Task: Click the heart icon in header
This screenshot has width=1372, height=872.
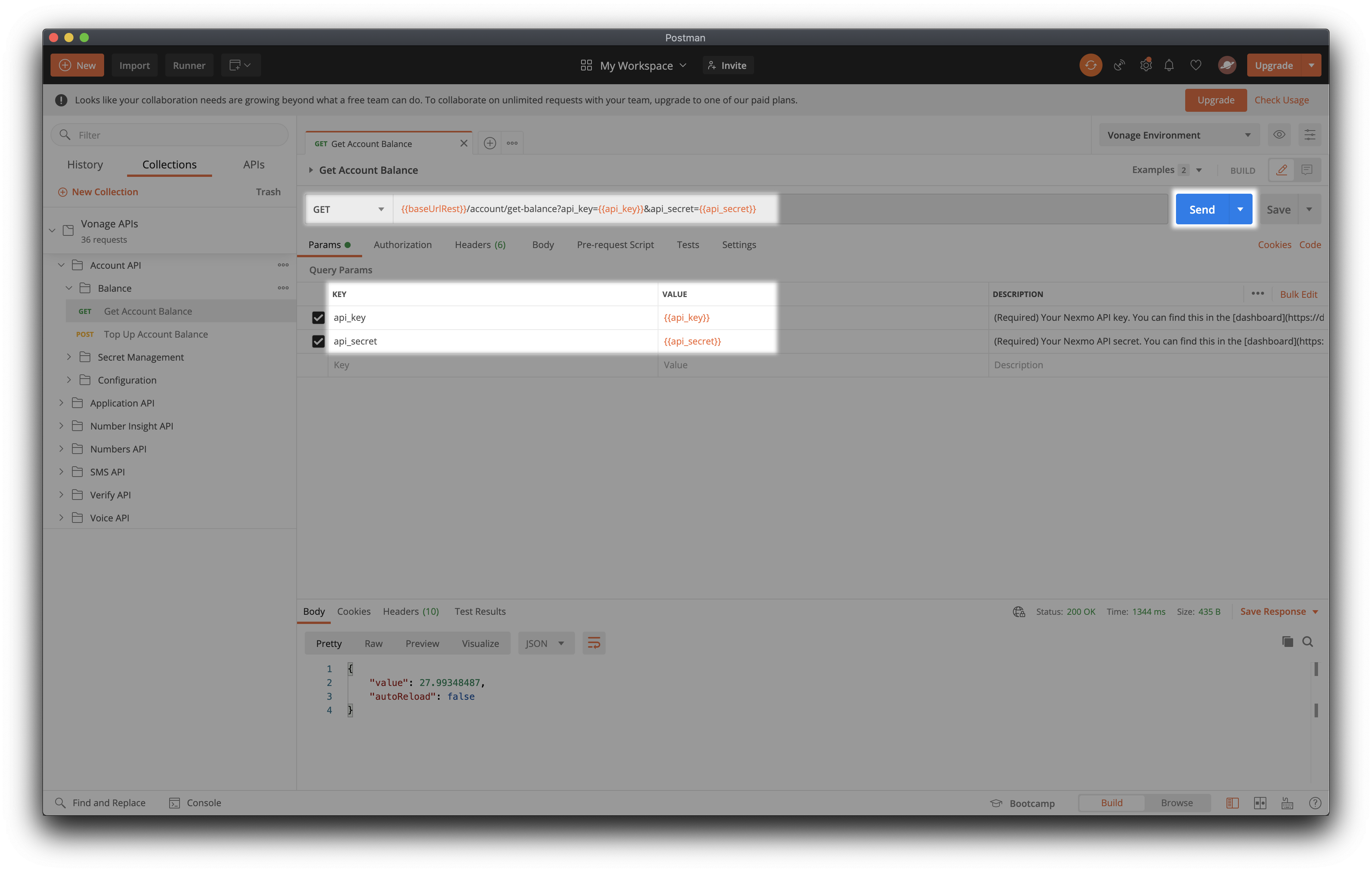Action: coord(1196,65)
